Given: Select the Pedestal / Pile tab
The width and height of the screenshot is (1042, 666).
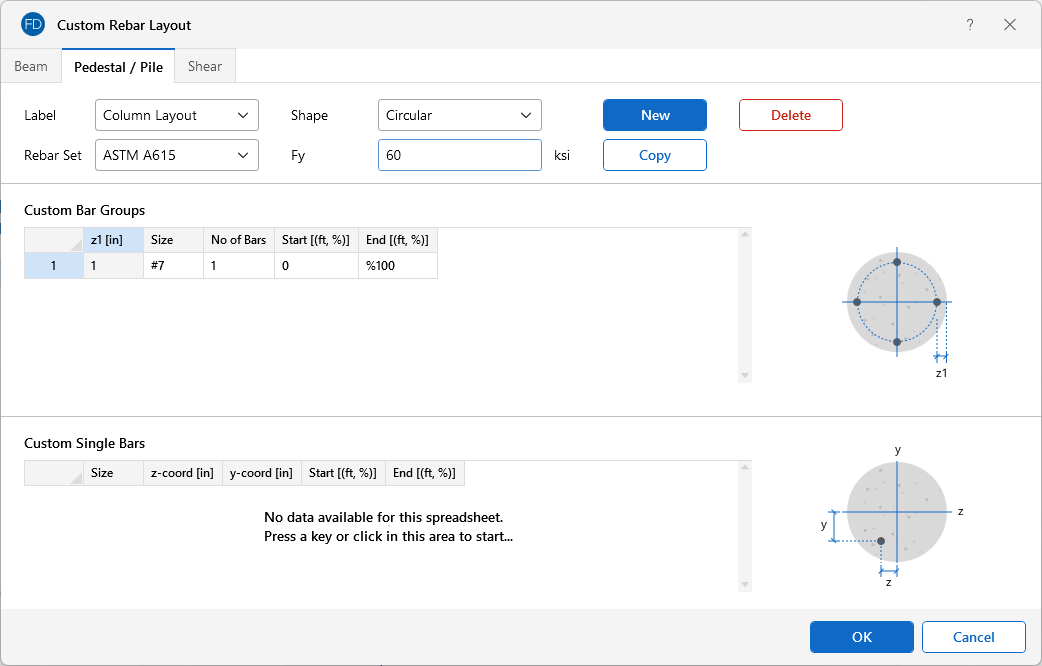Looking at the screenshot, I should pos(118,67).
